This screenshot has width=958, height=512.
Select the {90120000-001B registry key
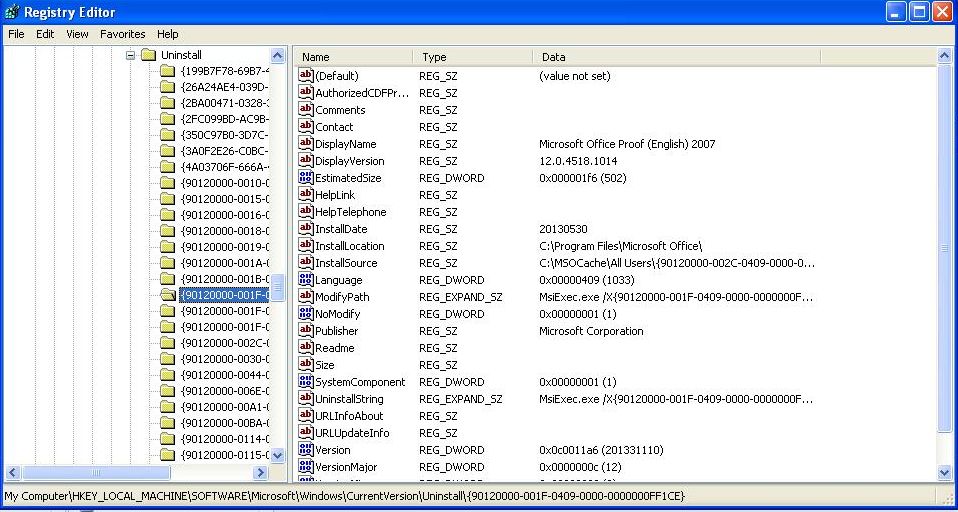[225, 279]
